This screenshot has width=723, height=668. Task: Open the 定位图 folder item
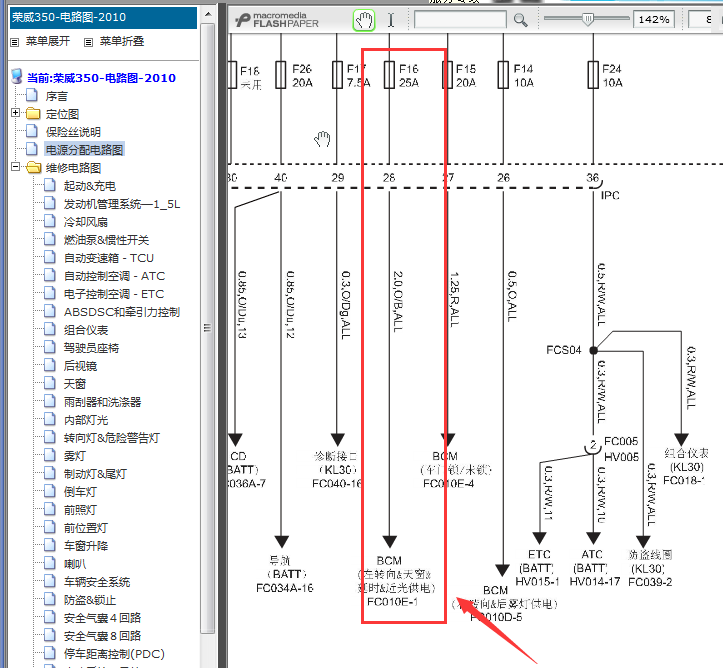click(62, 114)
